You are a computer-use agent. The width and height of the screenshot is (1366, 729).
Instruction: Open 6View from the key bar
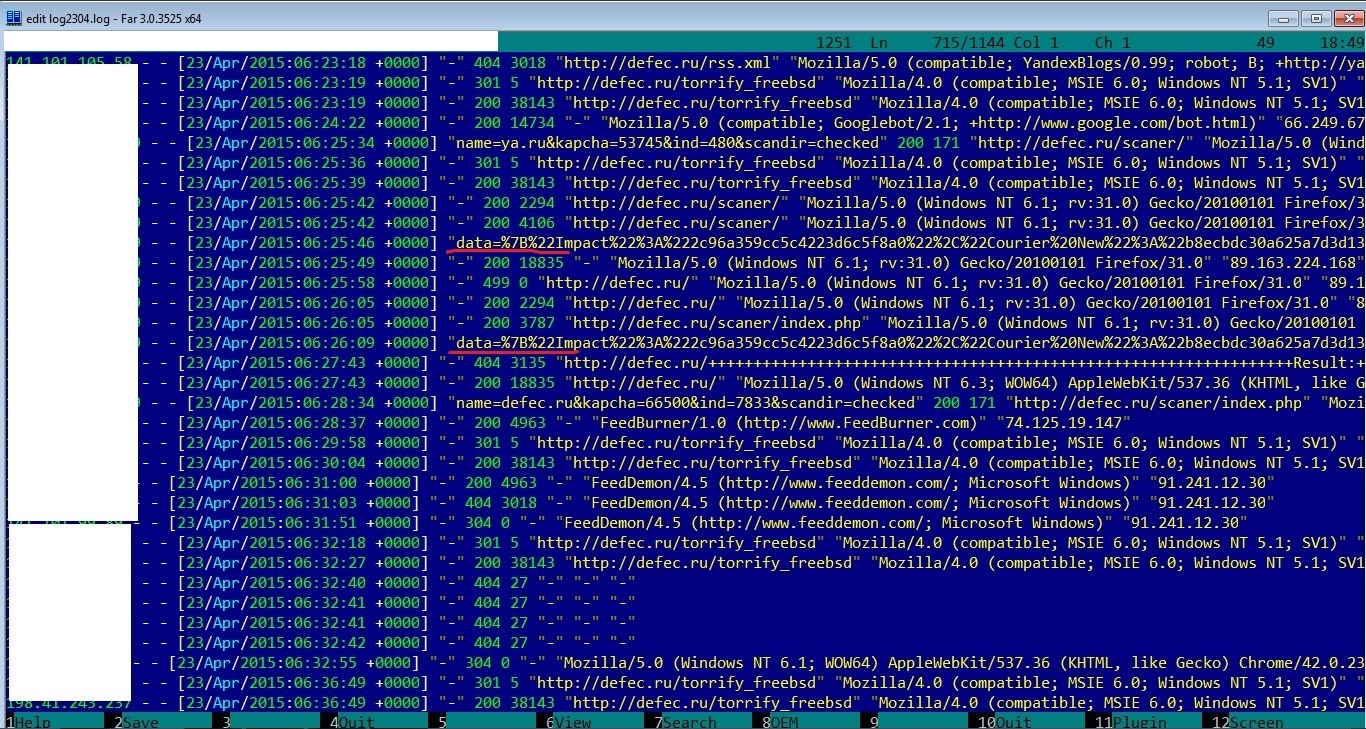point(568,722)
